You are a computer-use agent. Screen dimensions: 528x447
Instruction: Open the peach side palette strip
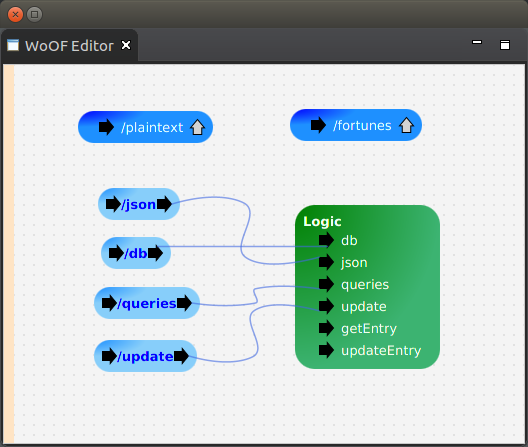click(x=9, y=254)
